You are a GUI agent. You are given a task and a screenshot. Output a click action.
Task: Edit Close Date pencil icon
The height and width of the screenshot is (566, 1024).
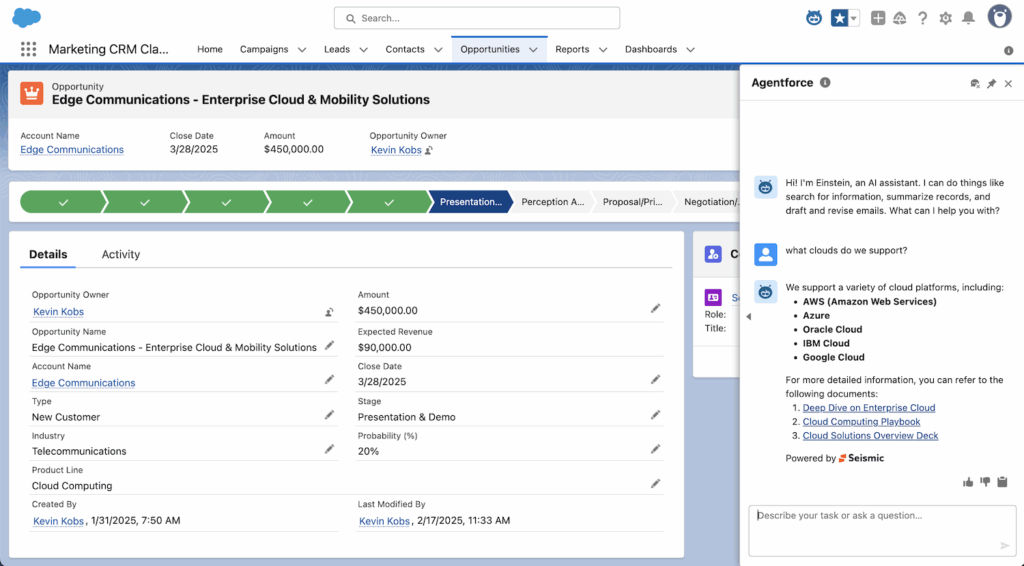click(655, 379)
